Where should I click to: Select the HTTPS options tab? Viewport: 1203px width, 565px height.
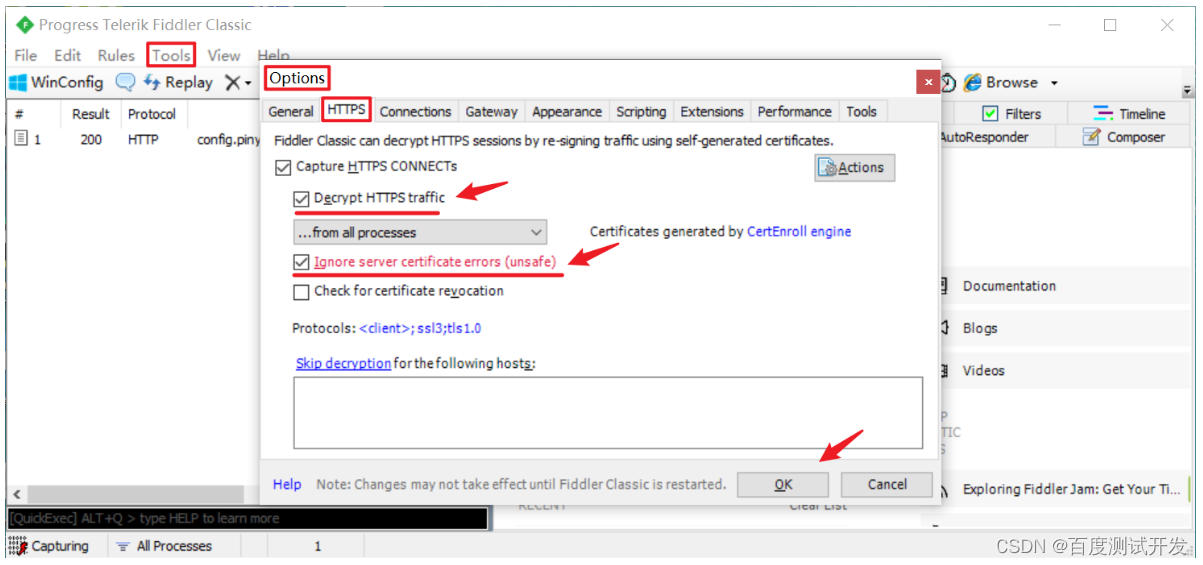pos(347,110)
